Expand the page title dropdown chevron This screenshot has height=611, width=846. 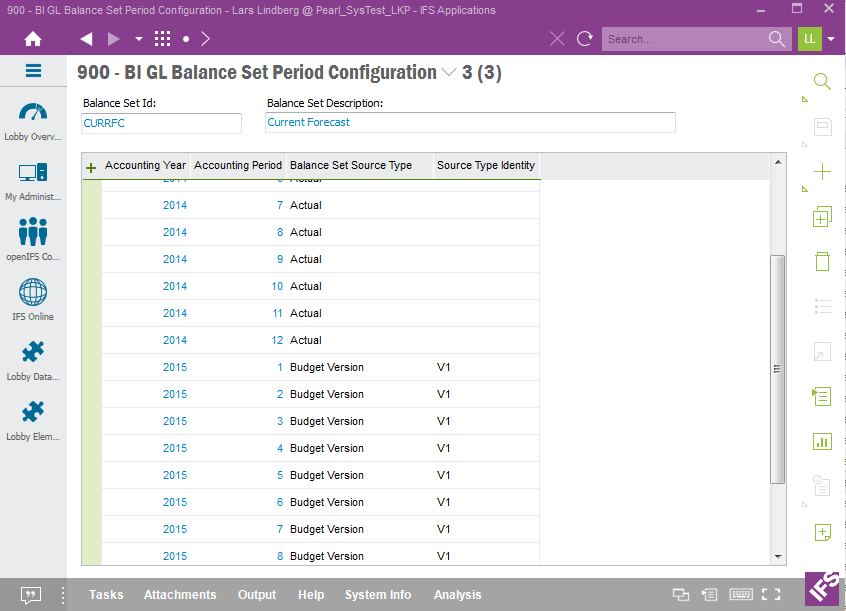coord(449,72)
